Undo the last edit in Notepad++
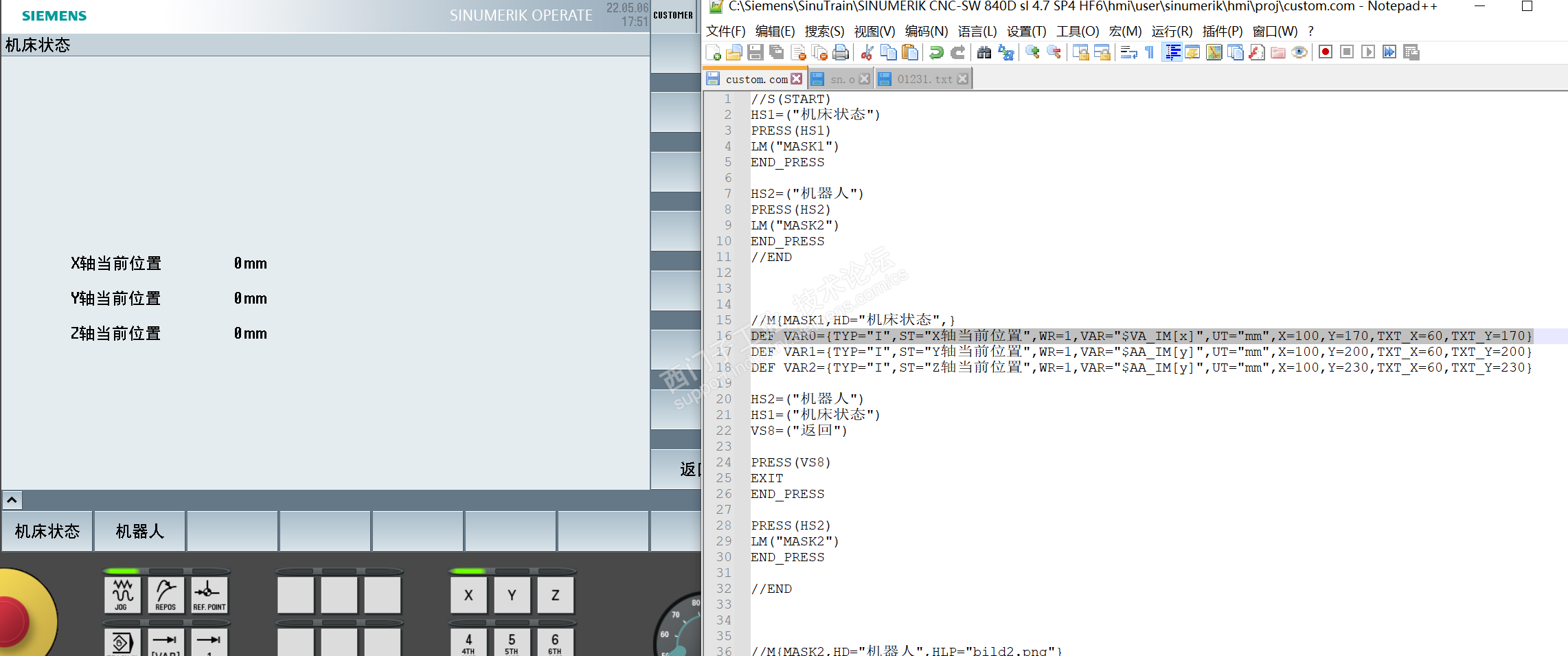Screen dimensions: 1568x656 click(936, 53)
